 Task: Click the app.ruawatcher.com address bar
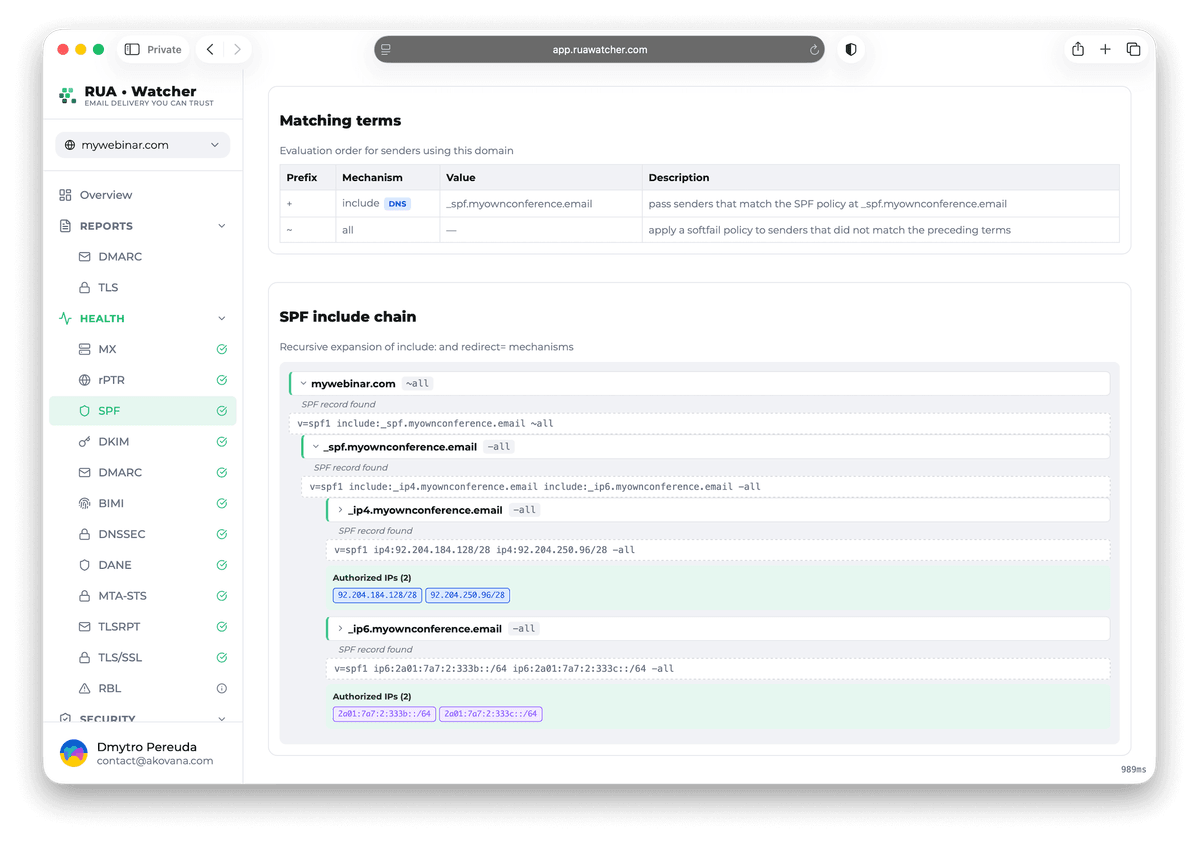[x=600, y=50]
